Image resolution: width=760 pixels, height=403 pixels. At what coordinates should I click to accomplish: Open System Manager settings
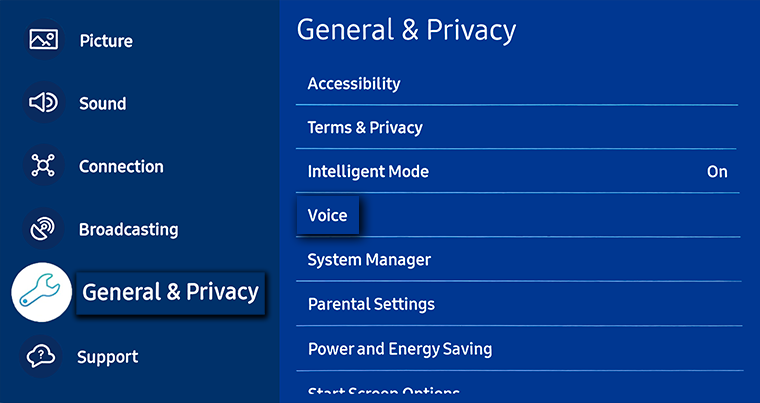coord(369,260)
